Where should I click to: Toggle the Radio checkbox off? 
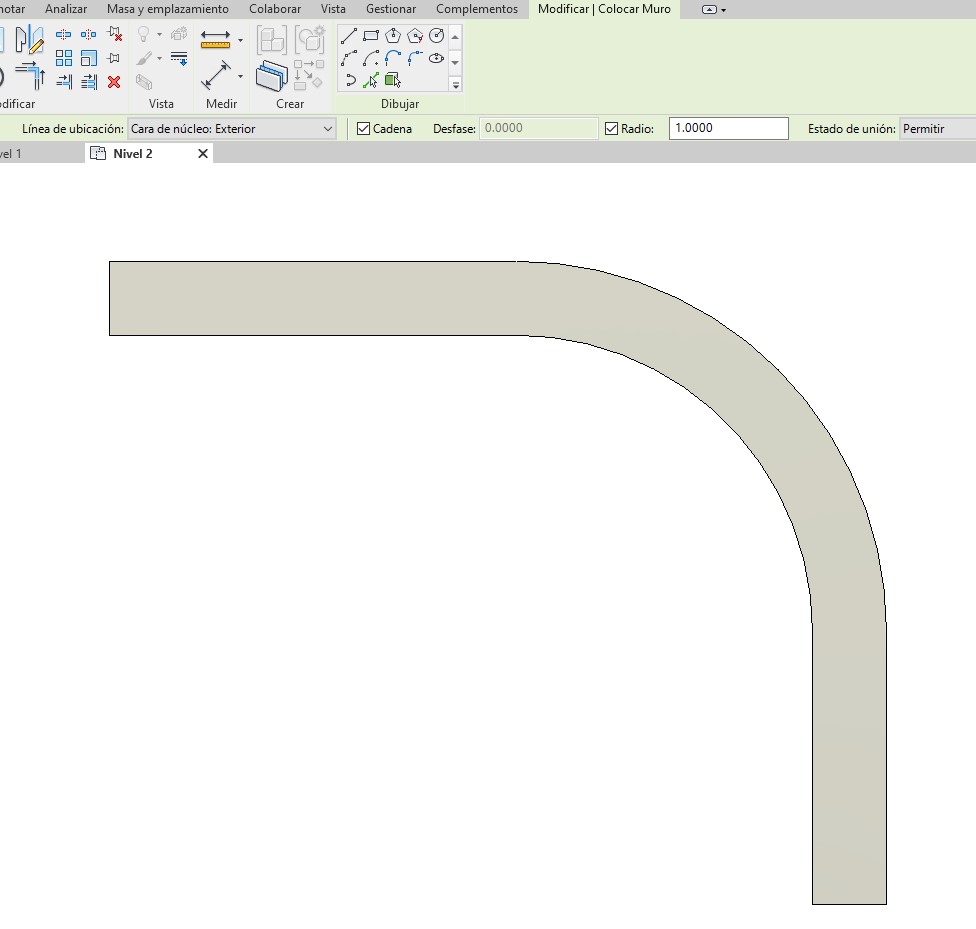(612, 129)
